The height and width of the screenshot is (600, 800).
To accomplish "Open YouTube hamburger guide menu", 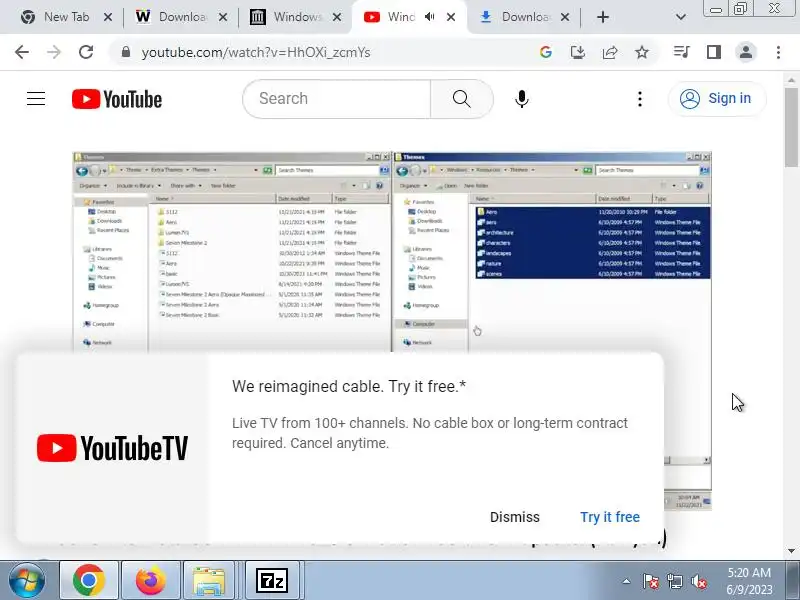I will point(36,98).
